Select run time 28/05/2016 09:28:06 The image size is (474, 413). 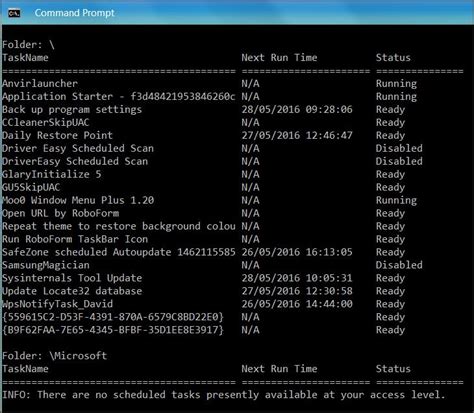coord(297,109)
